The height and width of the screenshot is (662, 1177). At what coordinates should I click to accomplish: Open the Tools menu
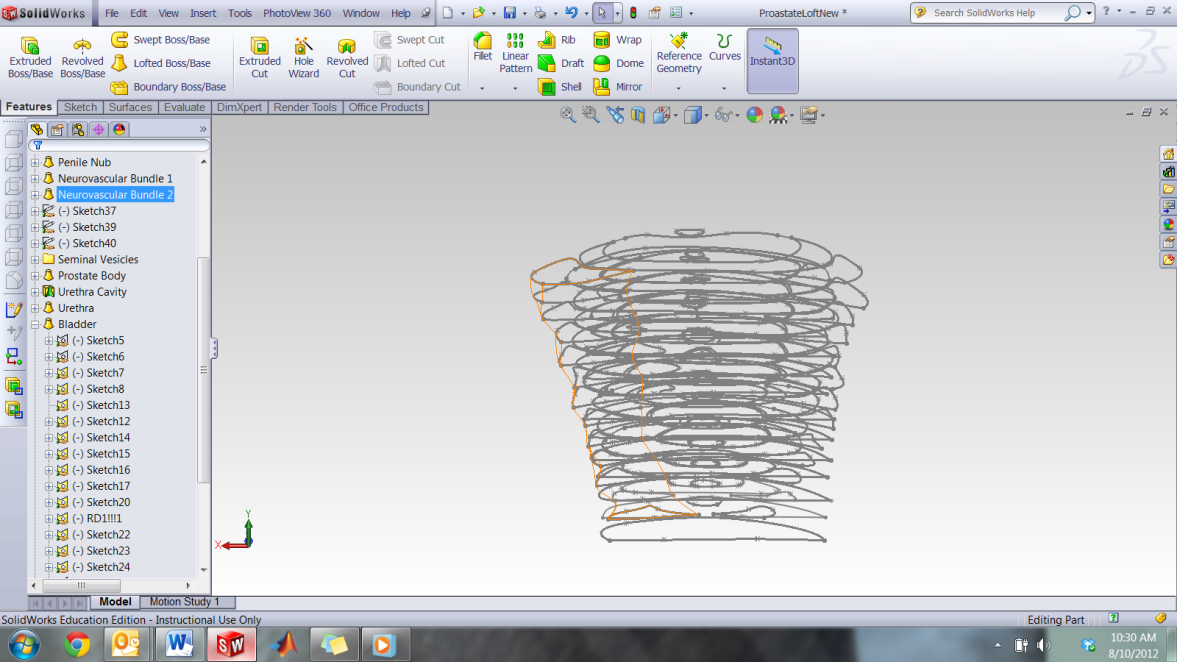tap(239, 13)
